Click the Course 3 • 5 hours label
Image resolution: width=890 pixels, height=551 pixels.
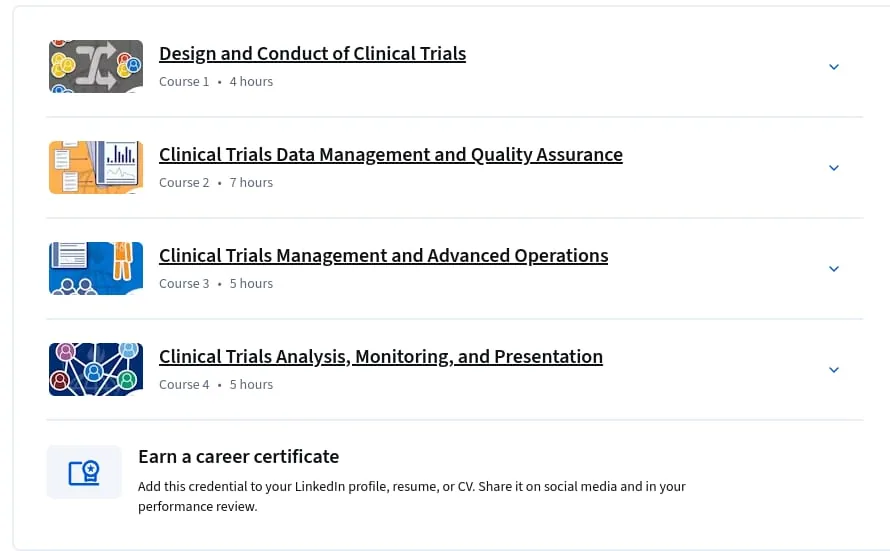pyautogui.click(x=216, y=284)
